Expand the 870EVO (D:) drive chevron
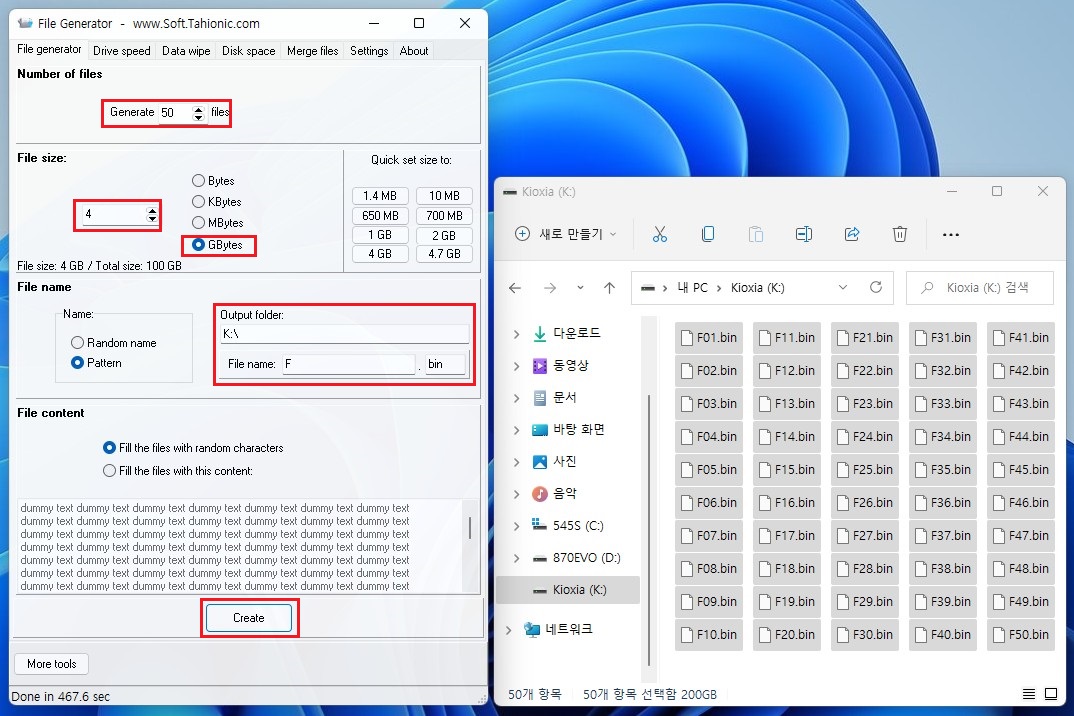1074x716 pixels. coord(516,558)
